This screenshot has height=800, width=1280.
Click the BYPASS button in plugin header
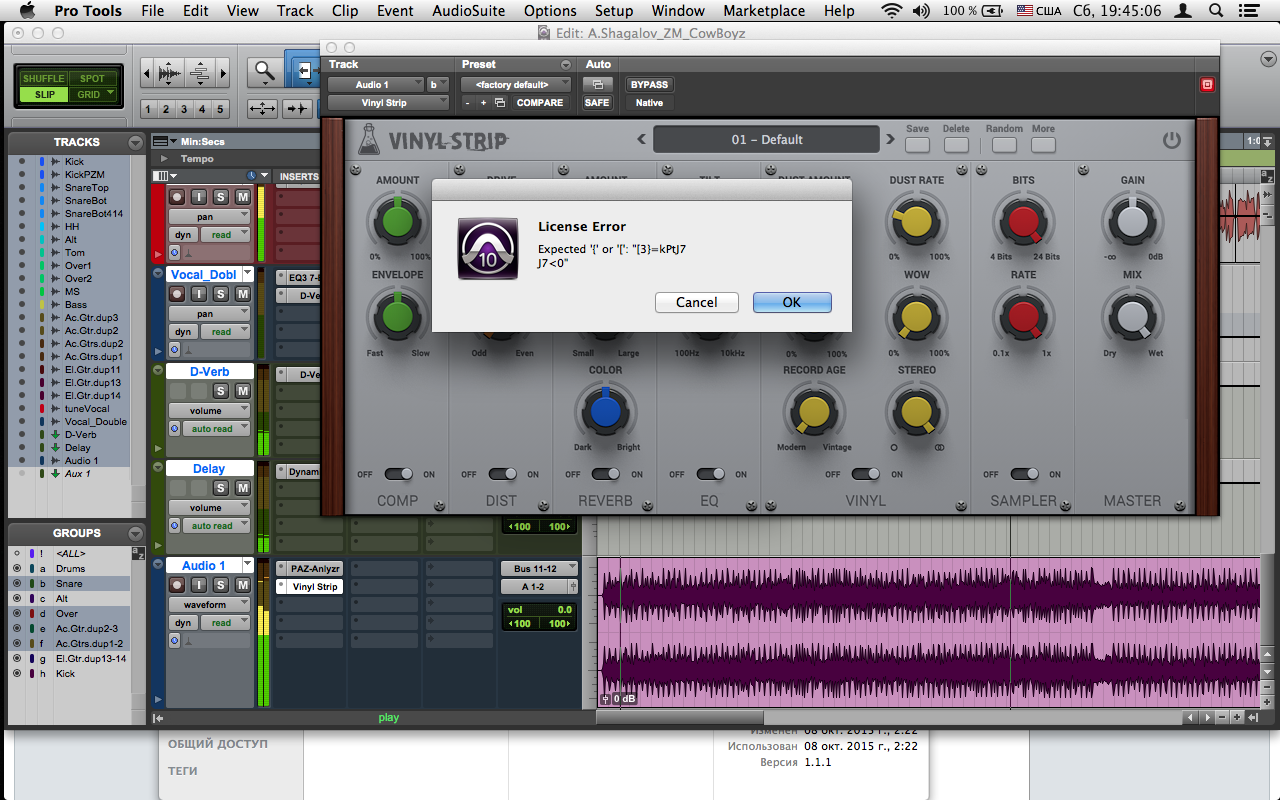[649, 85]
